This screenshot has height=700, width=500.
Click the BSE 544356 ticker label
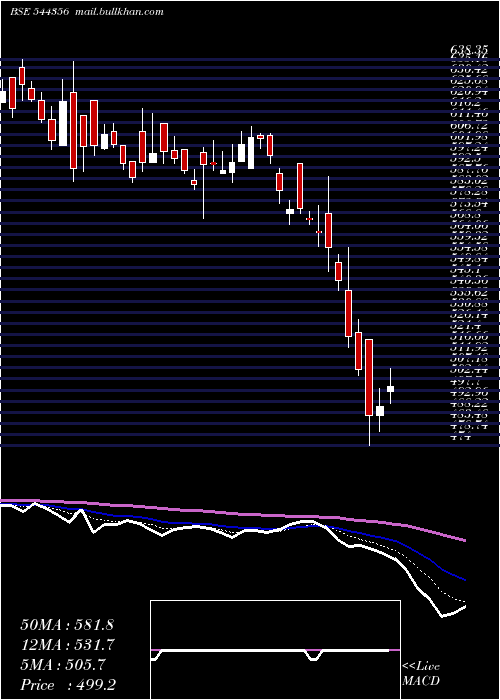[x=39, y=12]
